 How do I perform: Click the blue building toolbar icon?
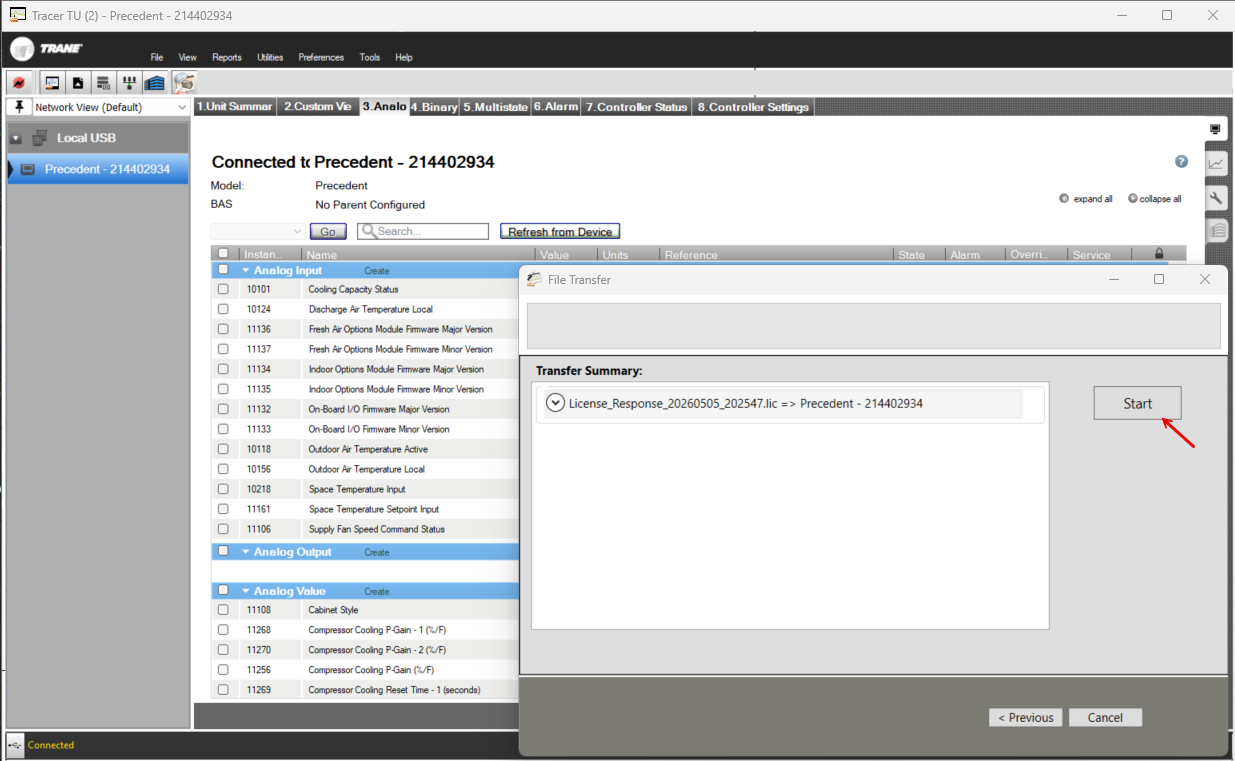pyautogui.click(x=154, y=83)
